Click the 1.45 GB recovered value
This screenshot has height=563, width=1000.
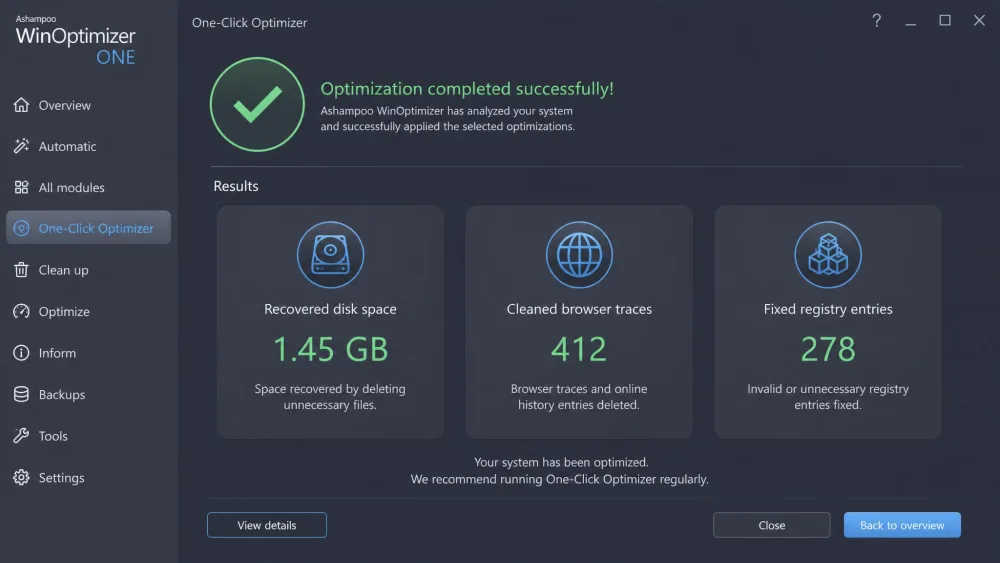tap(330, 349)
